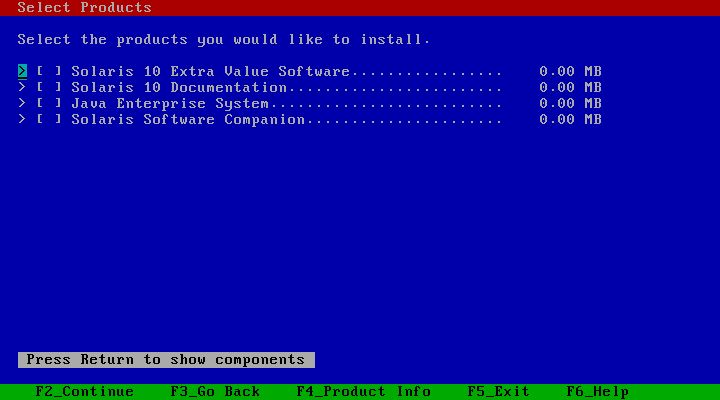720x400 pixels.
Task: Check the Solaris 10 Extra Value Software box
Action: point(49,71)
